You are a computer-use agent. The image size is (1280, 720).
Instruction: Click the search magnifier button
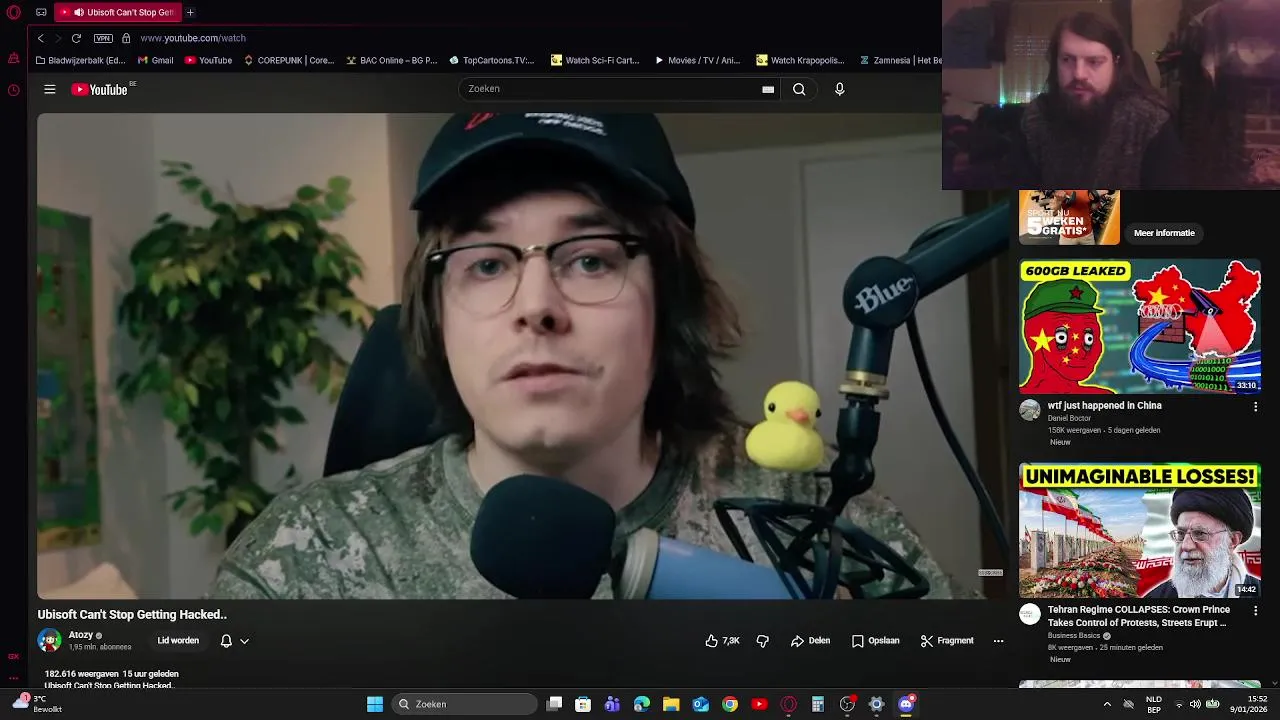pos(799,89)
